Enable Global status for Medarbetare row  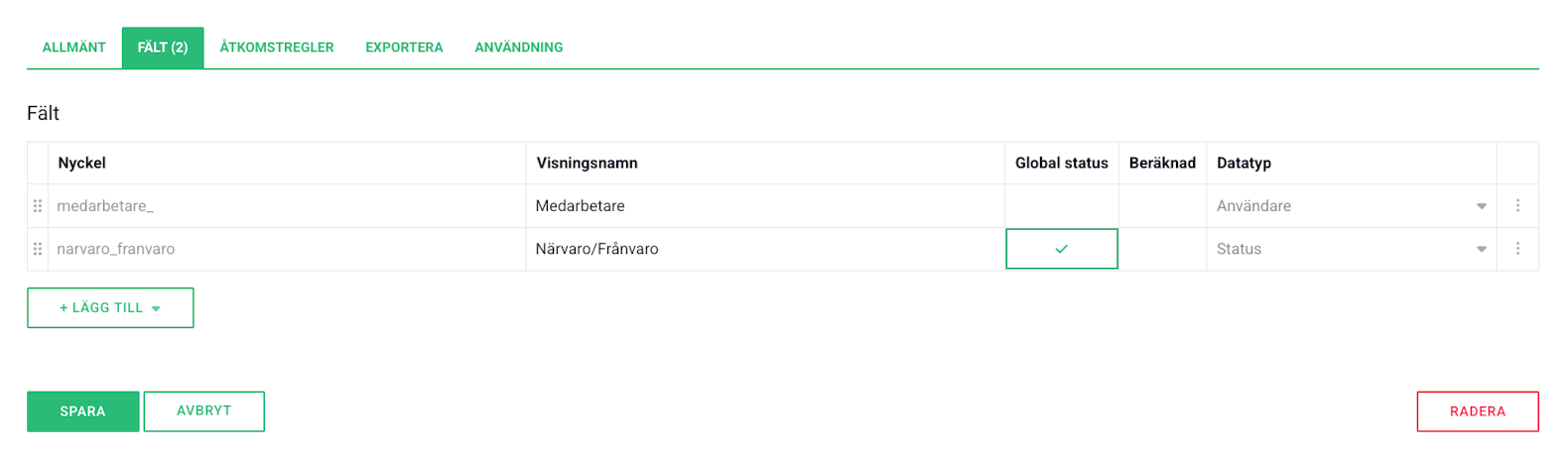pyautogui.click(x=1061, y=206)
